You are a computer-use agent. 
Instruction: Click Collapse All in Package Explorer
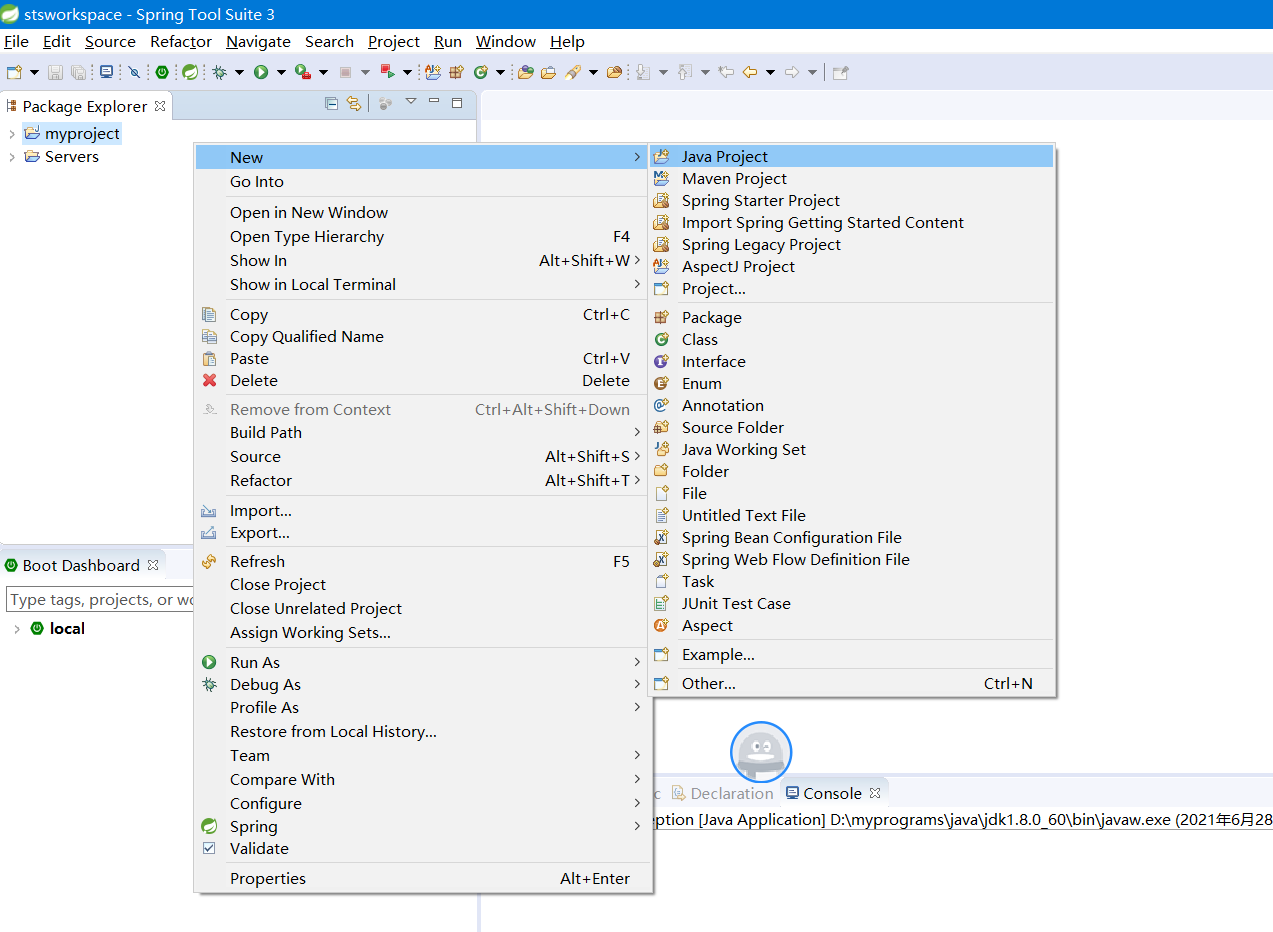coord(331,103)
